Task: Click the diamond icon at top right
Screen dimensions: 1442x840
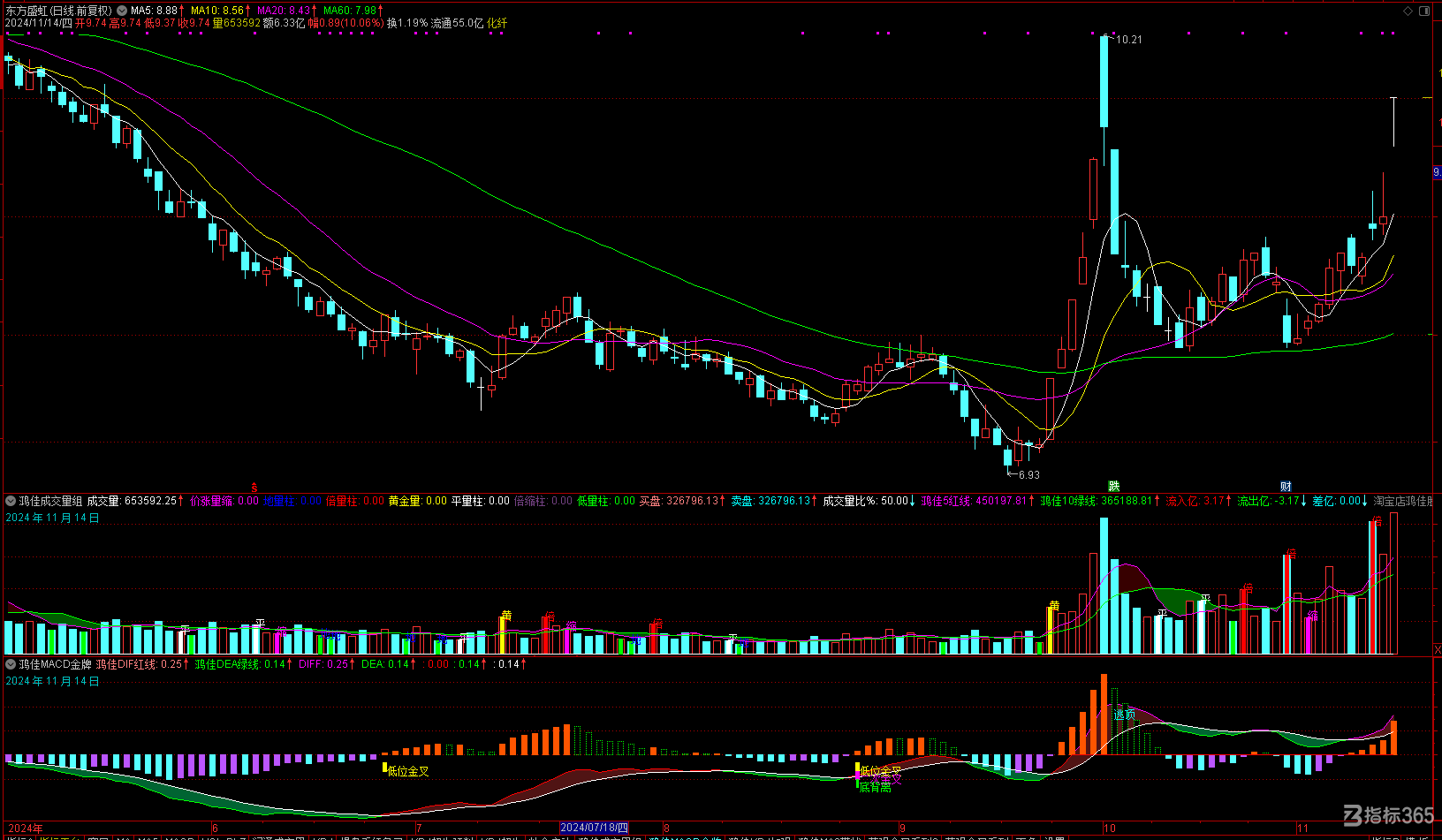Action: coord(1408,11)
